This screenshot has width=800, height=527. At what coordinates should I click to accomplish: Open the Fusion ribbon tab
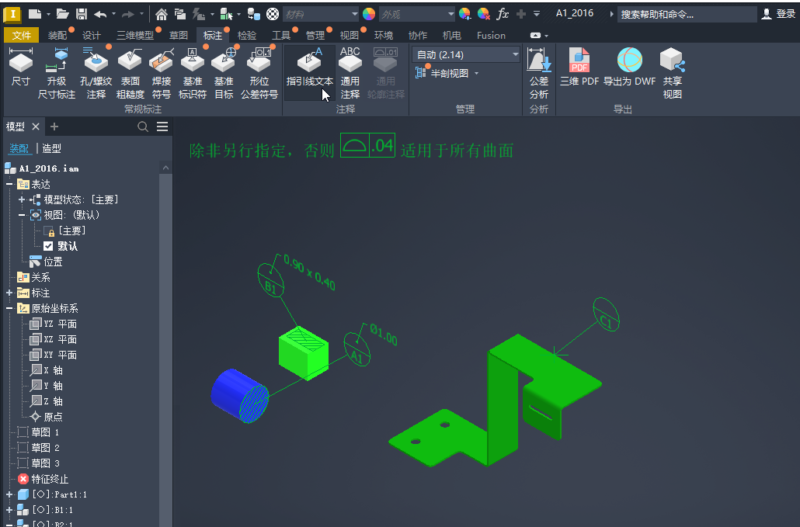pos(491,35)
